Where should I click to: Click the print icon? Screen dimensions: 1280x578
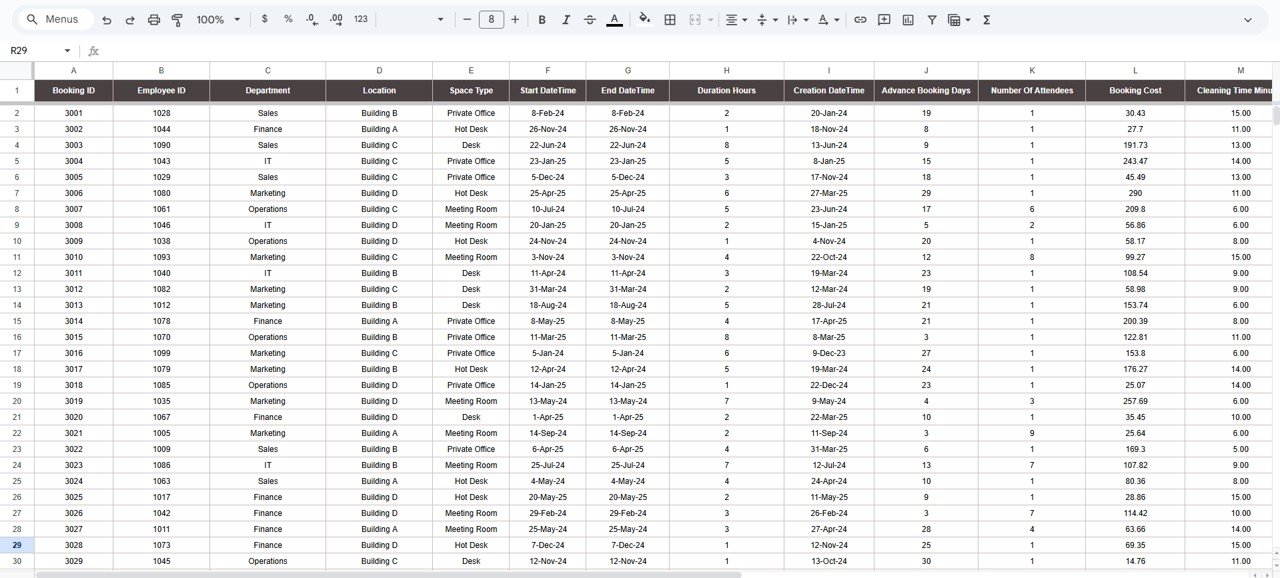pos(153,20)
